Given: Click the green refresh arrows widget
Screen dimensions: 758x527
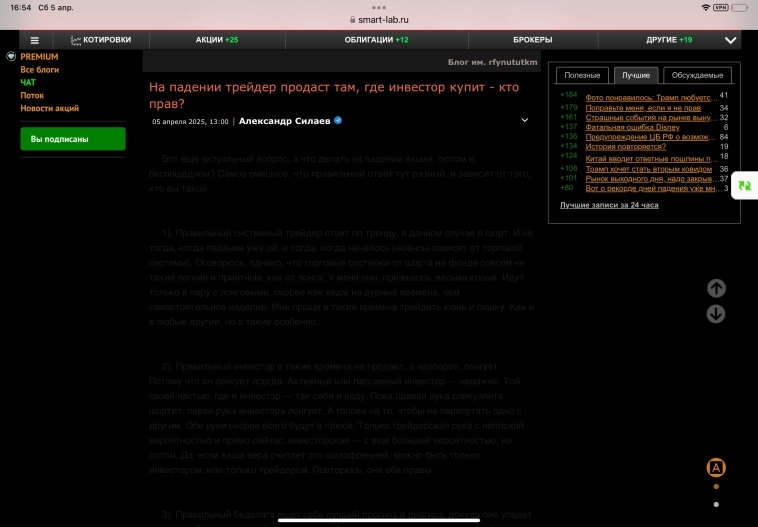Looking at the screenshot, I should 743,186.
